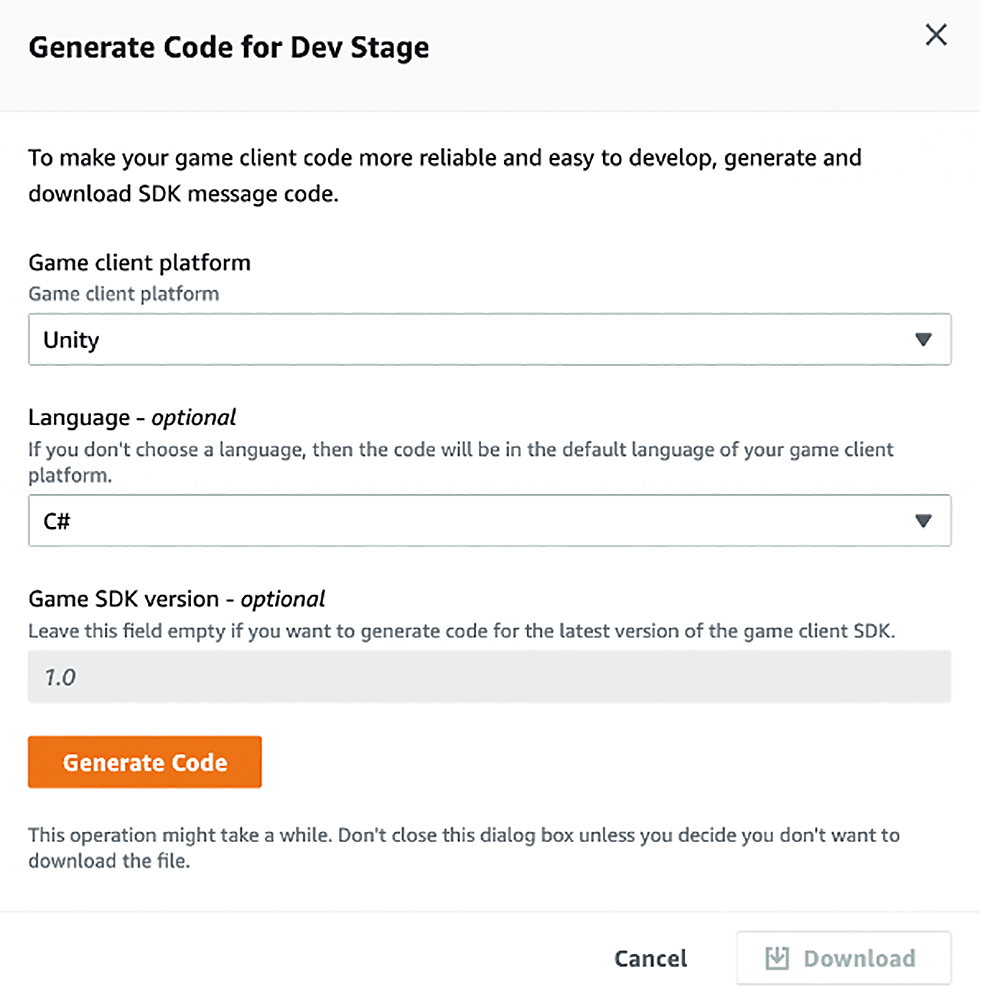Click the Game client platform label
The image size is (985, 1000).
point(139,262)
